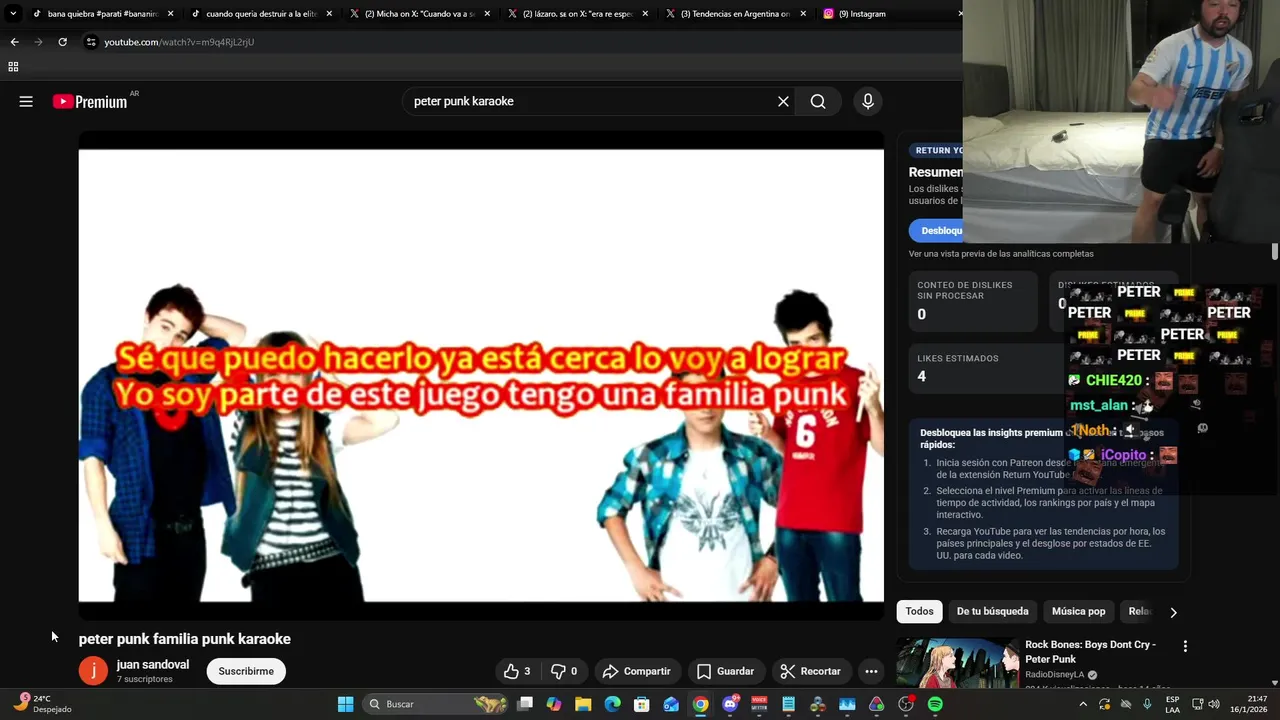Open Microsoft Store from taskbar
The height and width of the screenshot is (720, 1280).
coord(642,704)
